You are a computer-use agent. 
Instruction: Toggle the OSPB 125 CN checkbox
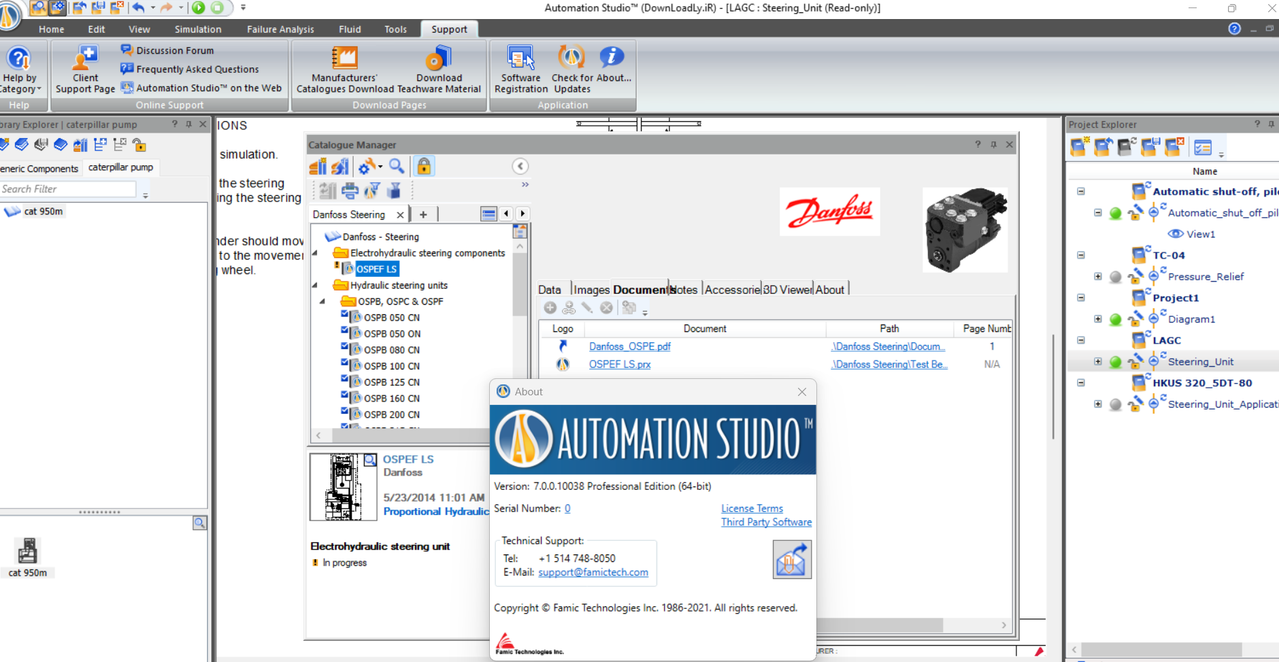(x=345, y=378)
